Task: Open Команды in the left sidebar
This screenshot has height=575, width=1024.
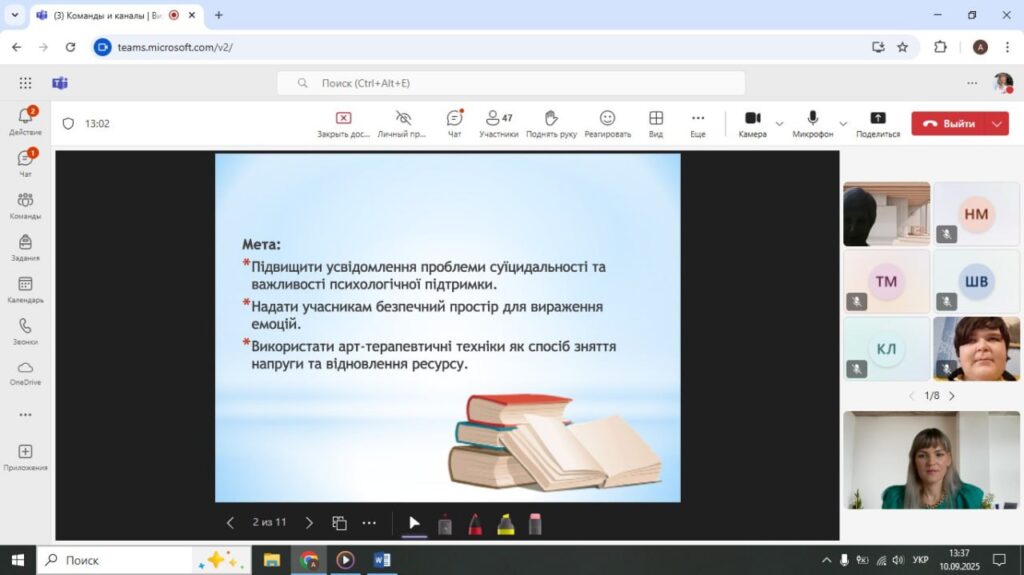Action: [25, 205]
